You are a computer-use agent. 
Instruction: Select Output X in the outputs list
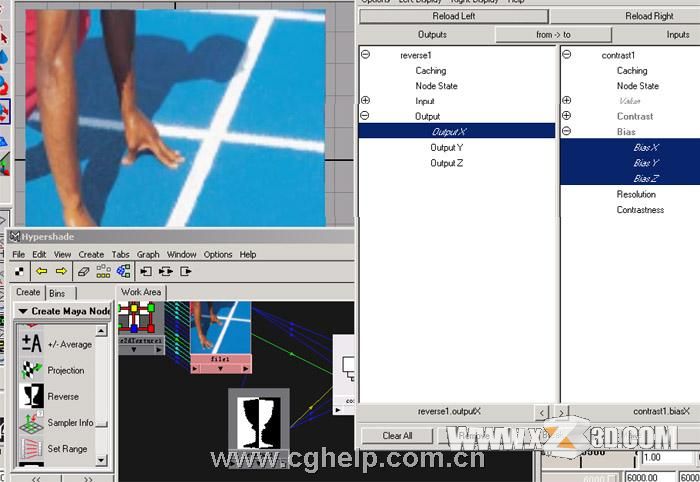click(457, 131)
